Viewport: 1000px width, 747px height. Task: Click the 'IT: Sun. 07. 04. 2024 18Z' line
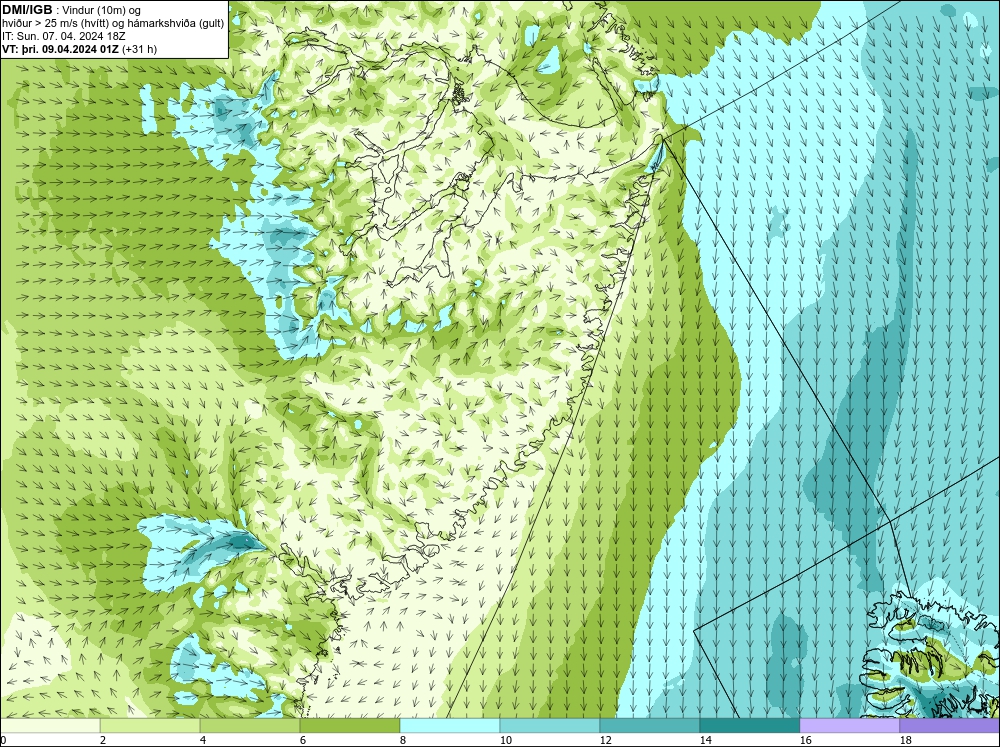pyautogui.click(x=64, y=36)
